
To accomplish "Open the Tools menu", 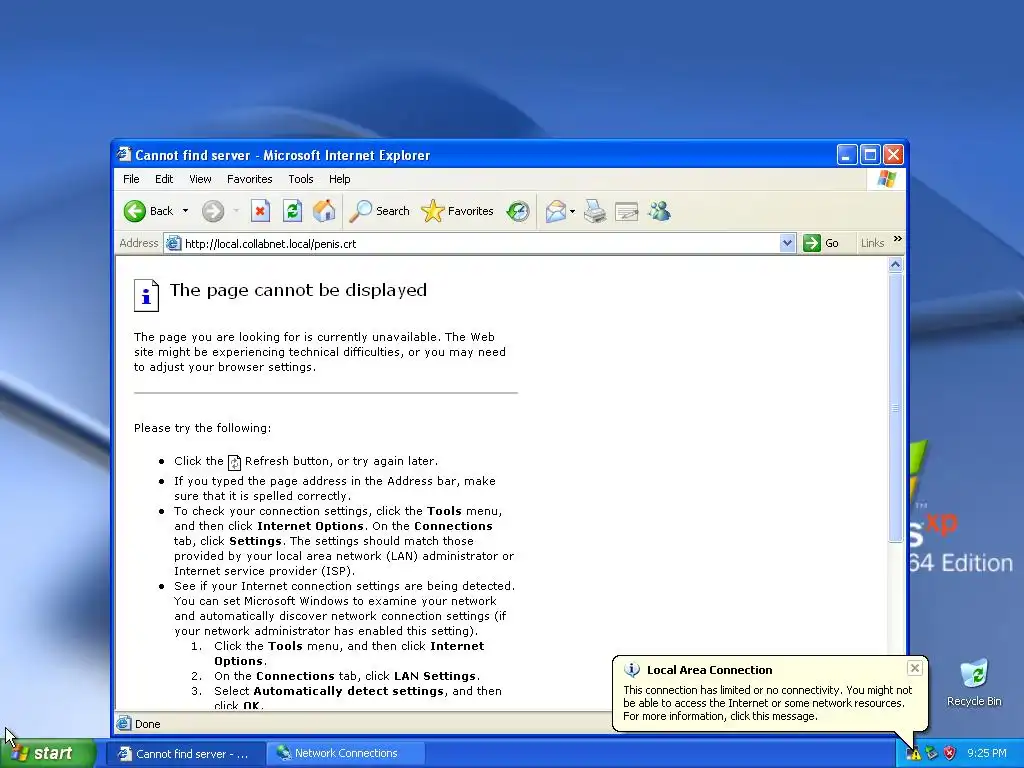I will click(300, 179).
